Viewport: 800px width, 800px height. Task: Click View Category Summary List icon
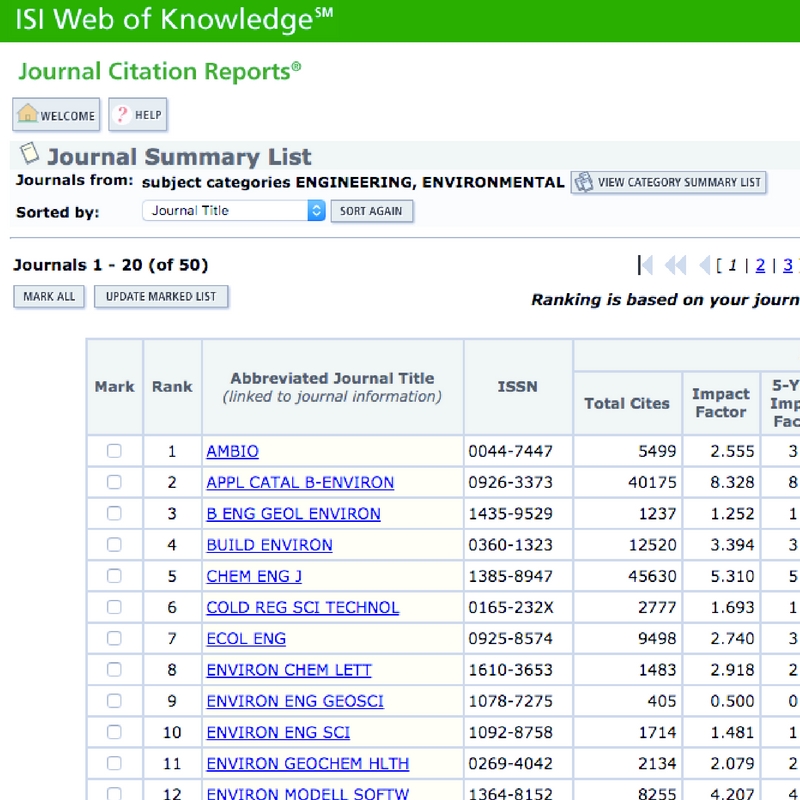(x=583, y=182)
